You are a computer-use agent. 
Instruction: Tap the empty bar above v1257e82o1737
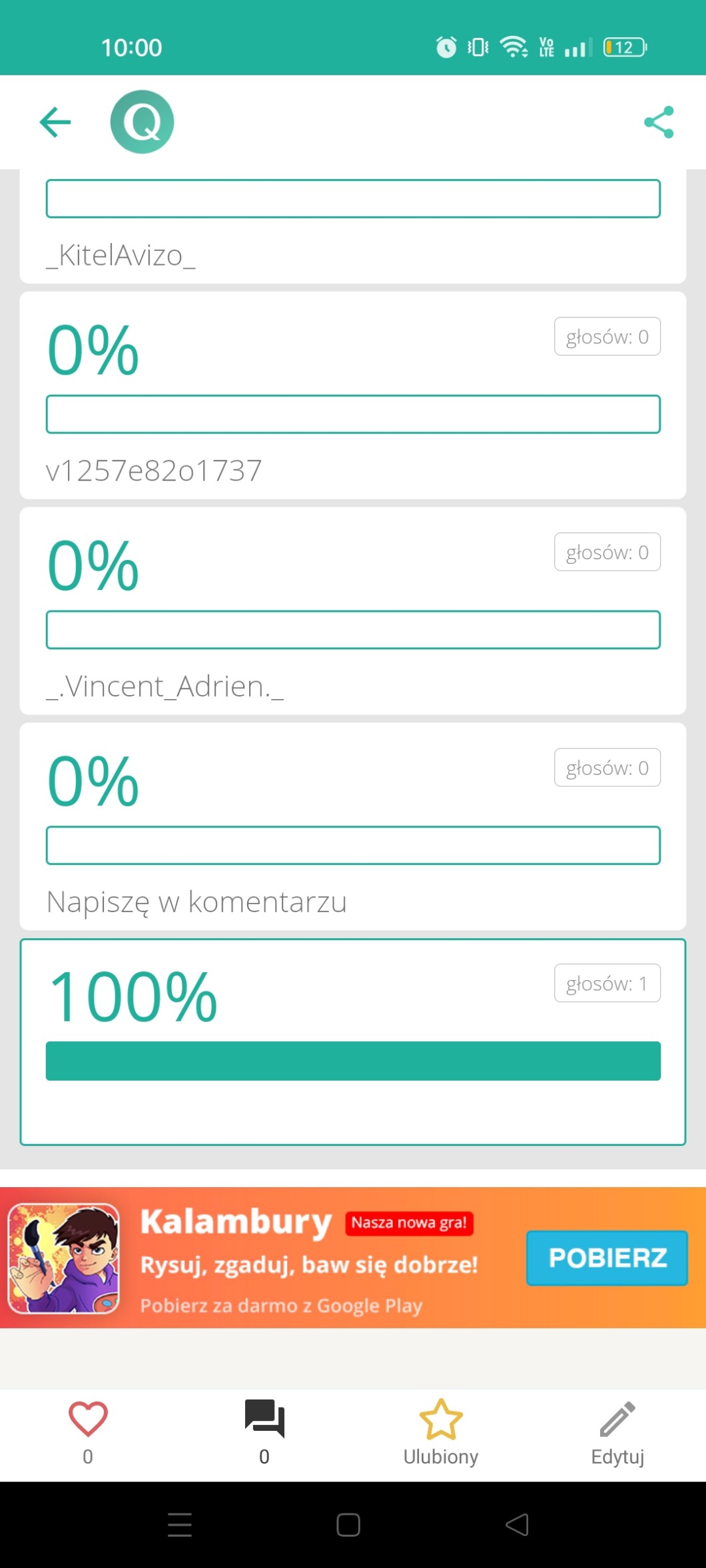click(x=353, y=414)
